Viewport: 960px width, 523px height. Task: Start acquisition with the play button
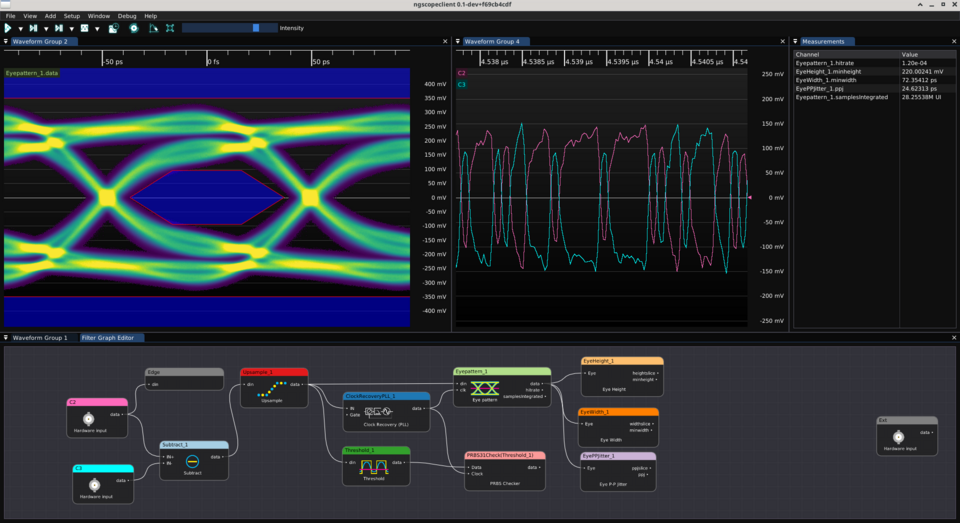pos(8,28)
